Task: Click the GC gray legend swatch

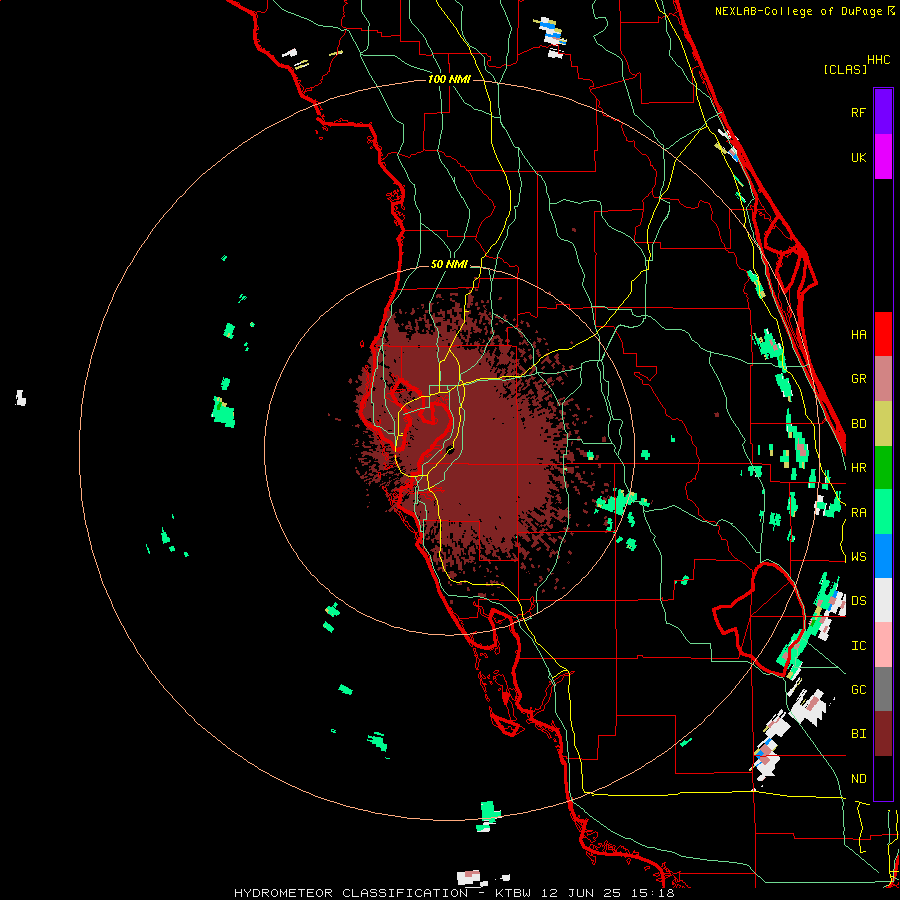Action: point(883,689)
